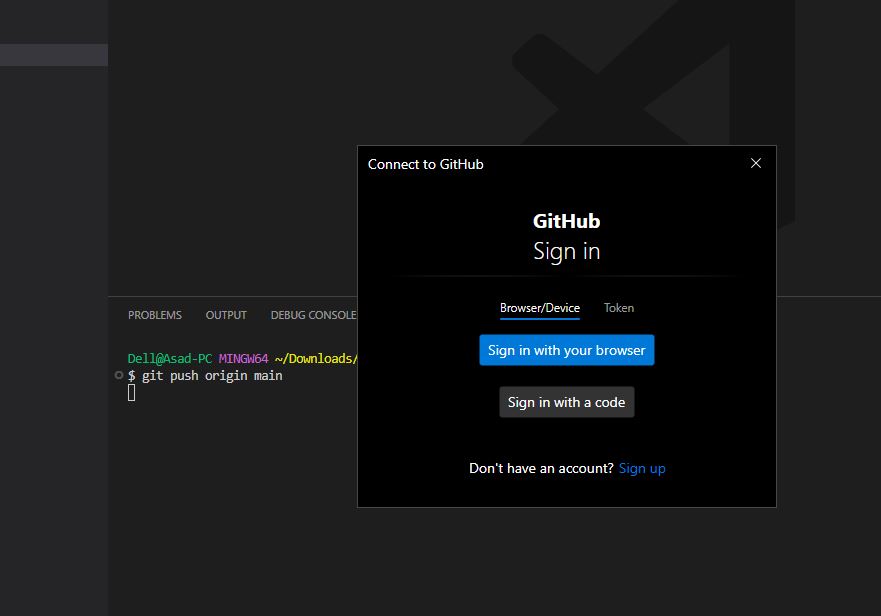Select the Browser/Device tab

[x=539, y=308]
